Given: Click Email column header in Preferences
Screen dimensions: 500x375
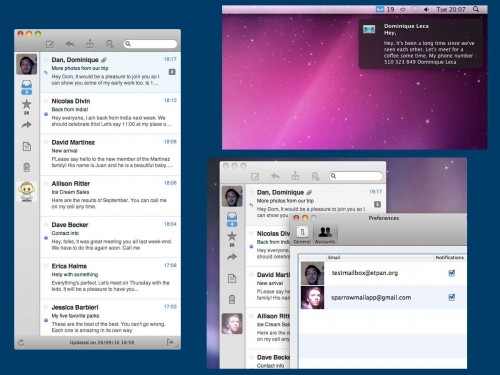Looking at the screenshot, I should tap(379, 257).
